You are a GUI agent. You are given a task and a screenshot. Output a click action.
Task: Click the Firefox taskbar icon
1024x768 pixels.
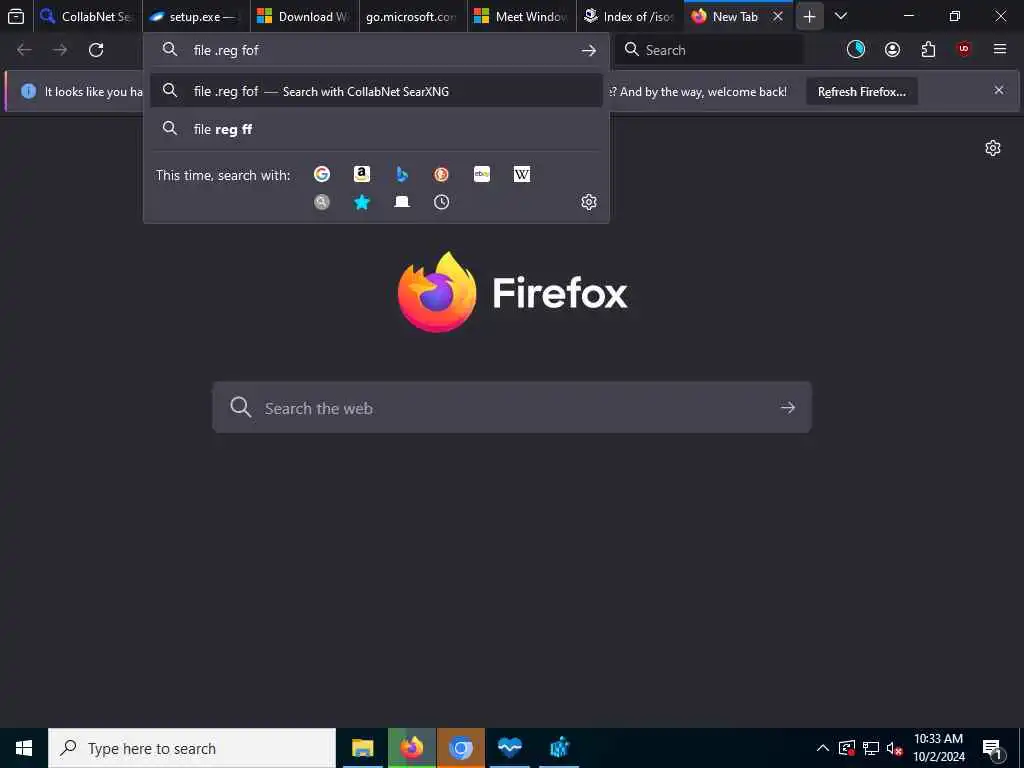[411, 748]
